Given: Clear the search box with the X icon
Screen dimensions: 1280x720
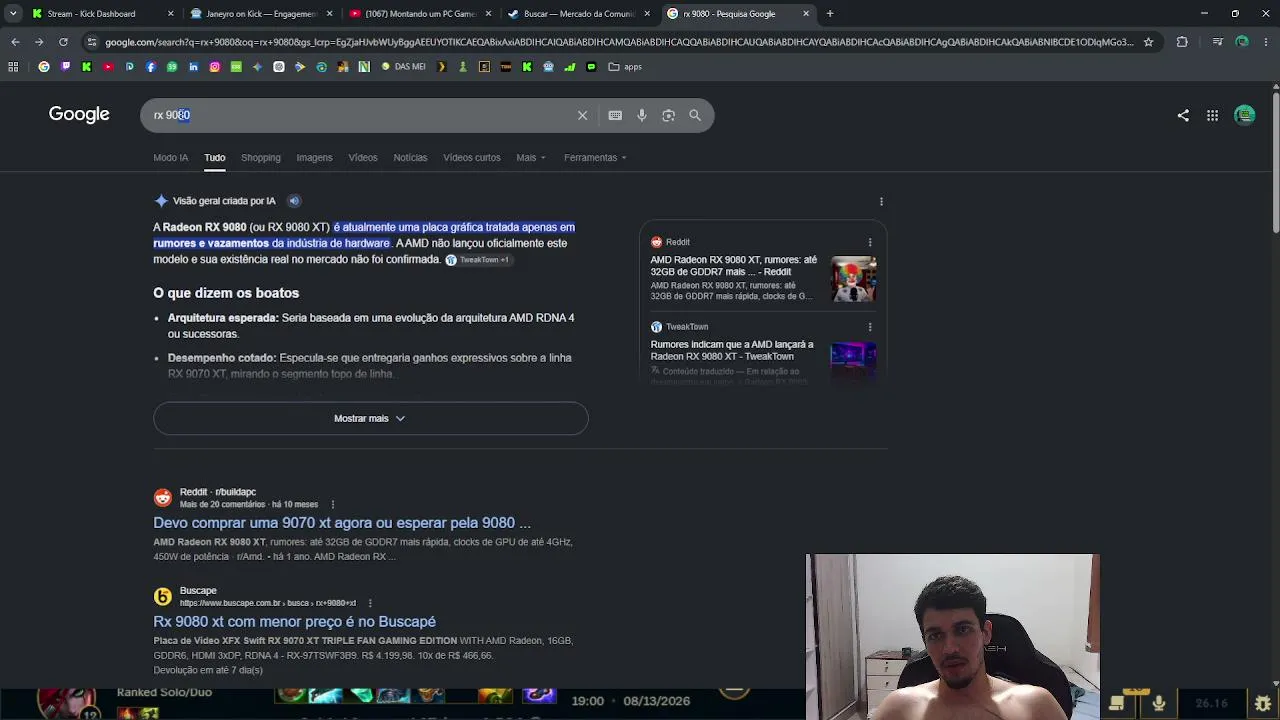Looking at the screenshot, I should coord(582,115).
